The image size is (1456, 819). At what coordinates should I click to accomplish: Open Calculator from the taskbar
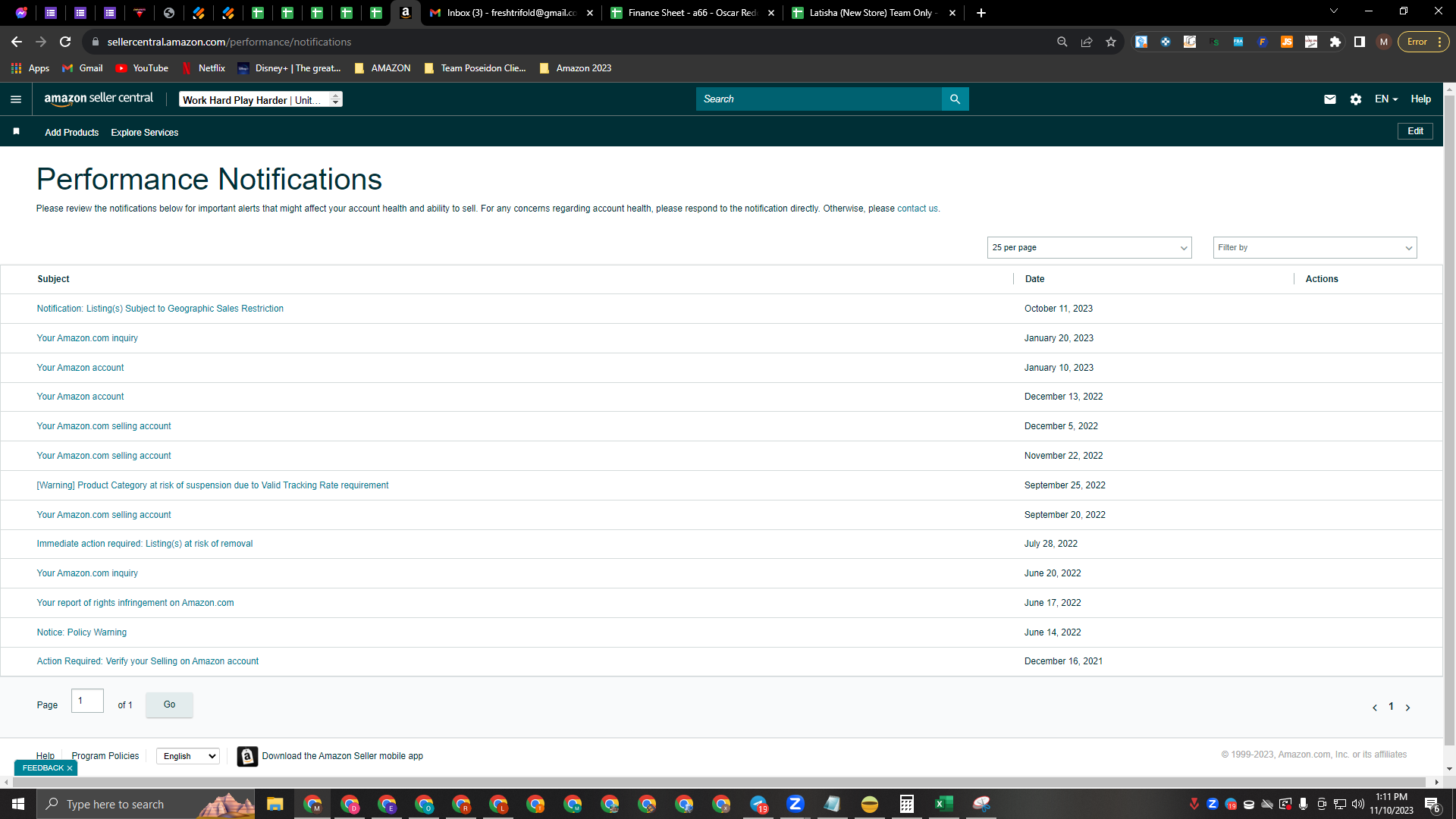tap(907, 804)
